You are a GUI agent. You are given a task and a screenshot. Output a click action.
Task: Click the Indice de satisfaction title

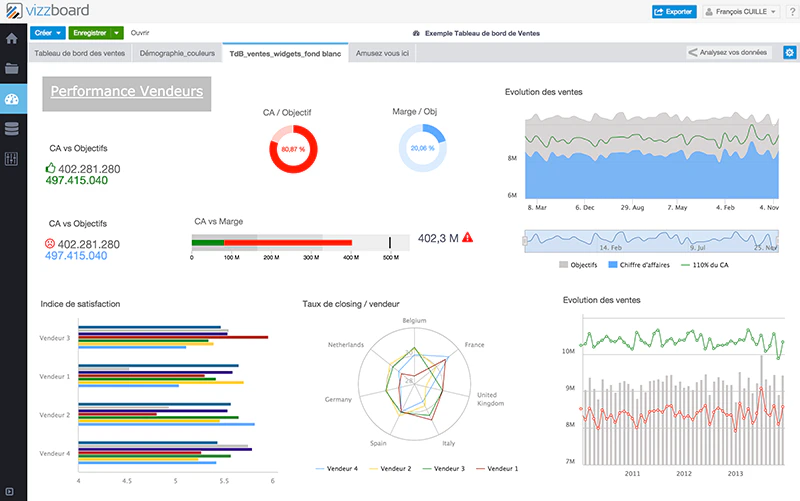click(80, 304)
